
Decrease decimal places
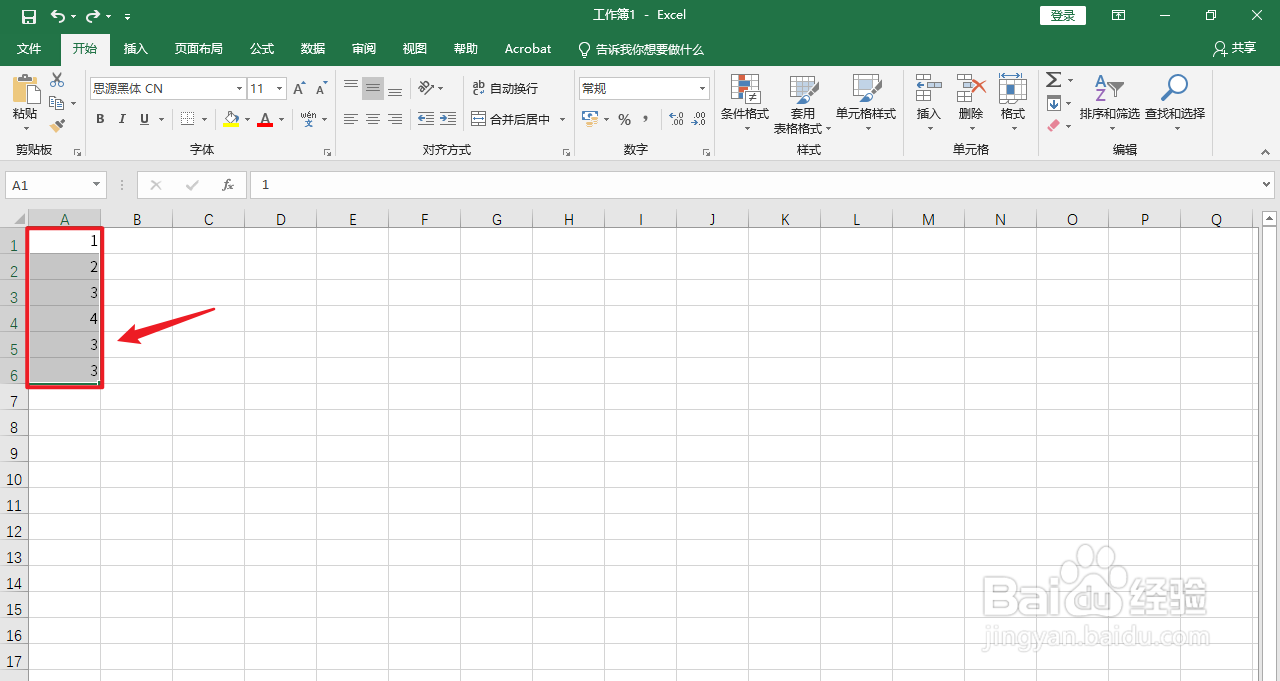point(700,119)
